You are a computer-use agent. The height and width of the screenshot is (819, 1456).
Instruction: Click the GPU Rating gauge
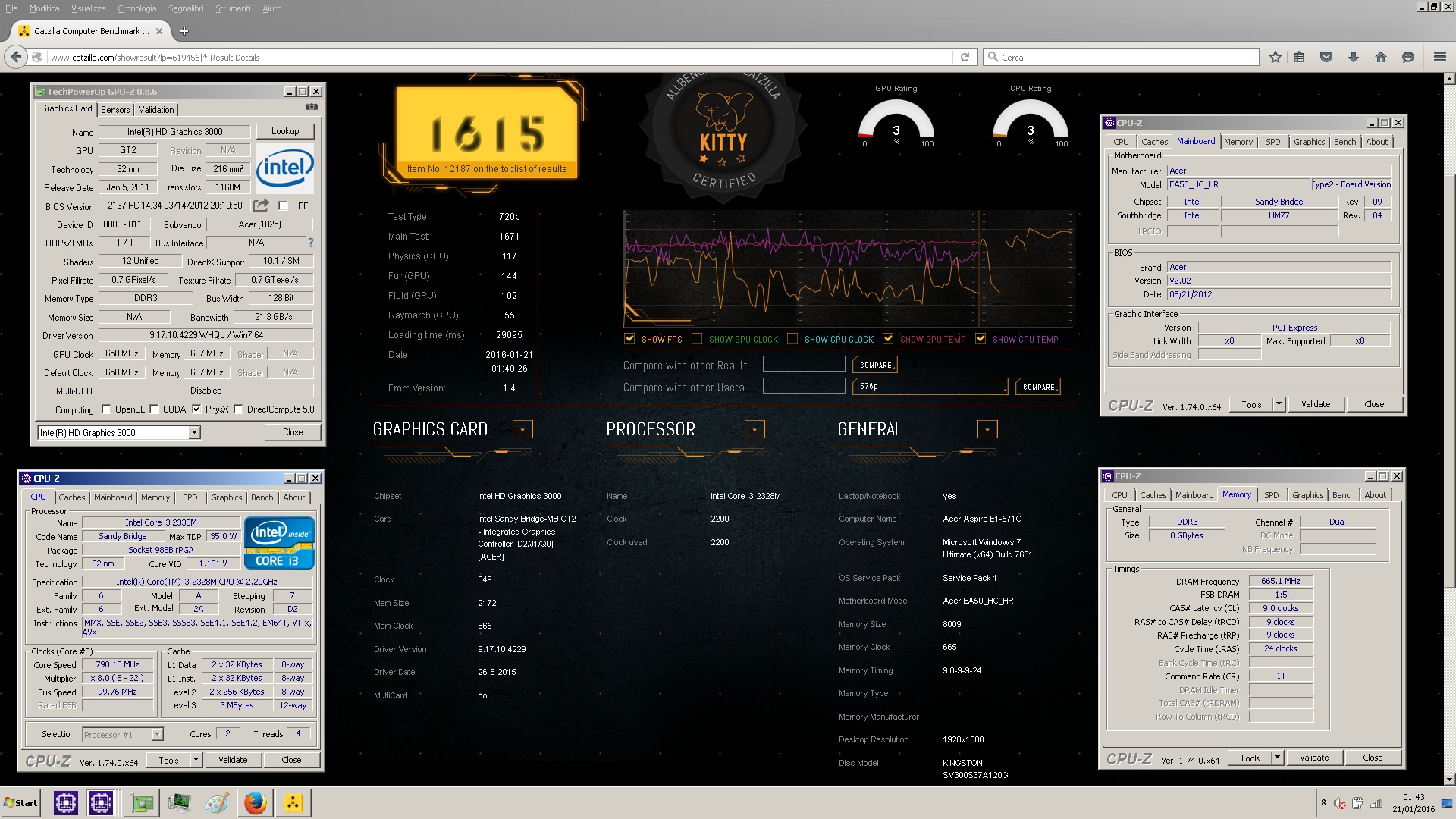(896, 121)
